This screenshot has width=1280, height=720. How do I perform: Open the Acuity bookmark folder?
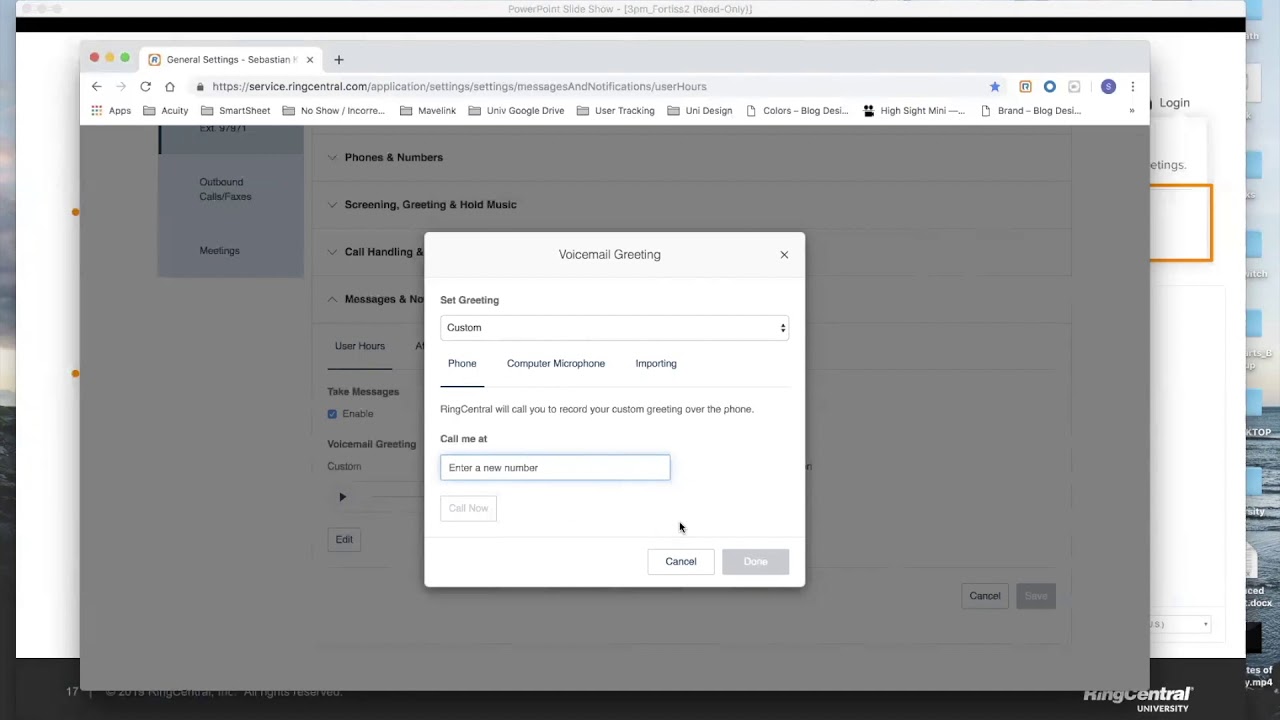[x=165, y=111]
